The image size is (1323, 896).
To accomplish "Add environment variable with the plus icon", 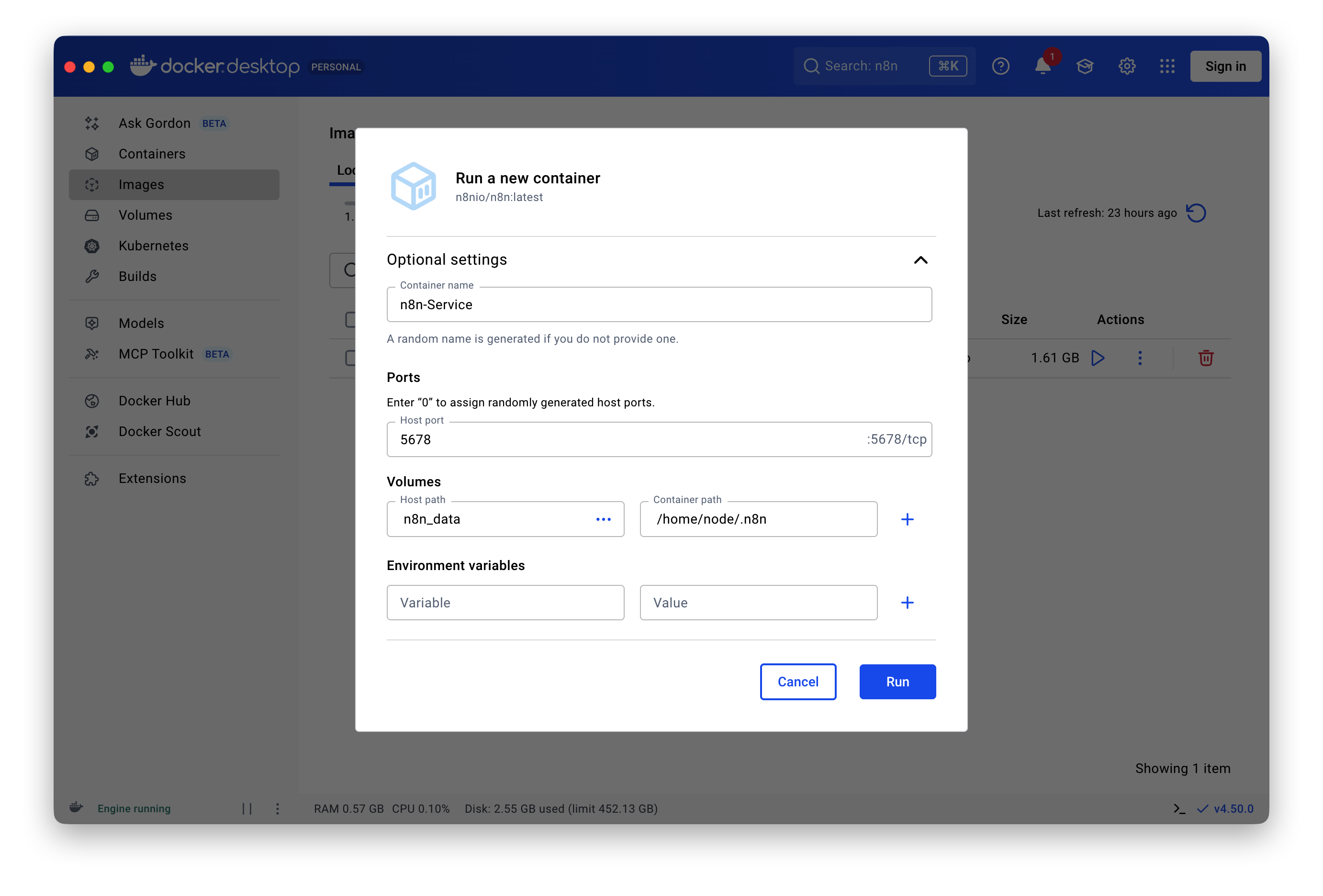I will click(907, 603).
